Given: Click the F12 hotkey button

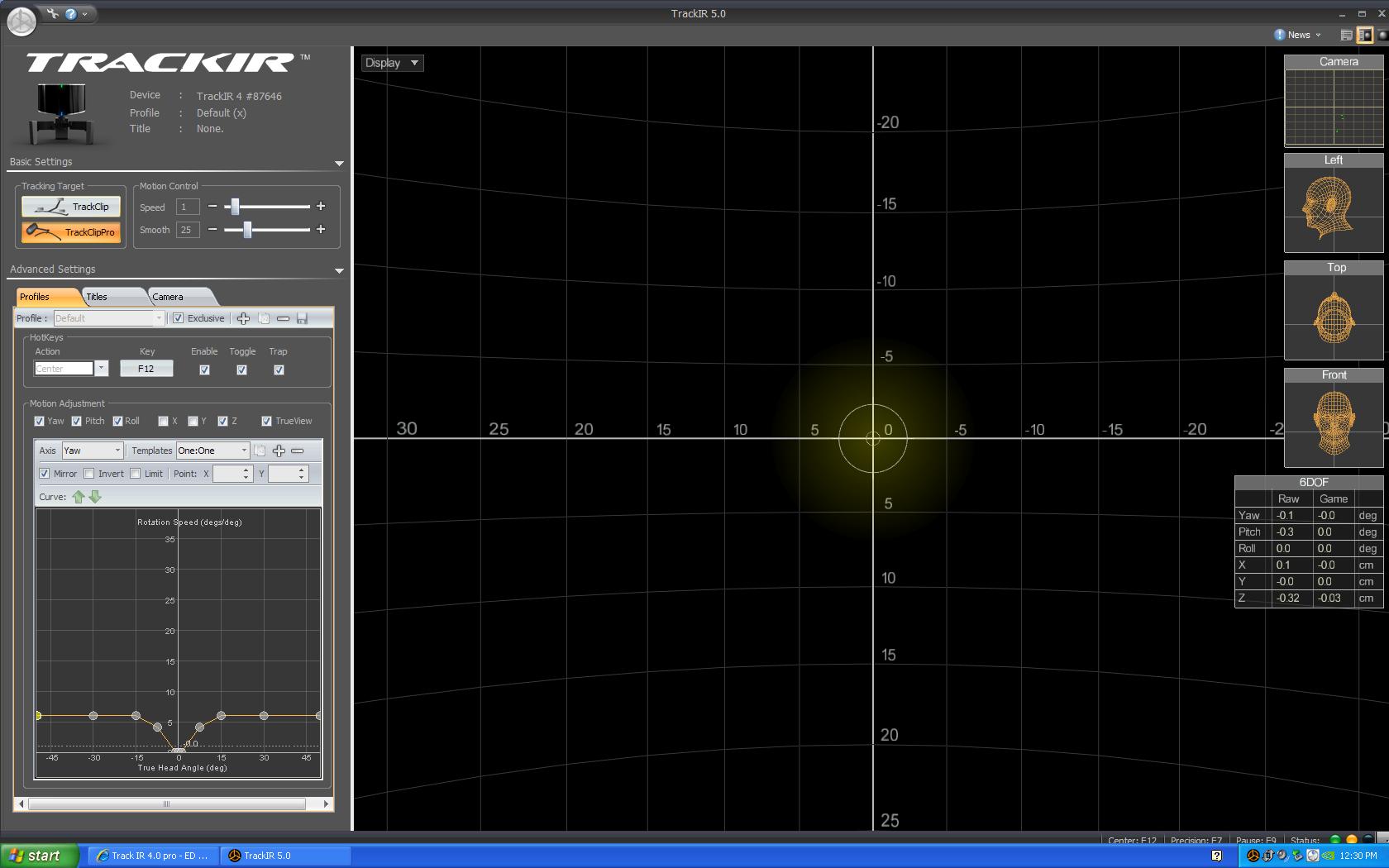Looking at the screenshot, I should tap(146, 369).
